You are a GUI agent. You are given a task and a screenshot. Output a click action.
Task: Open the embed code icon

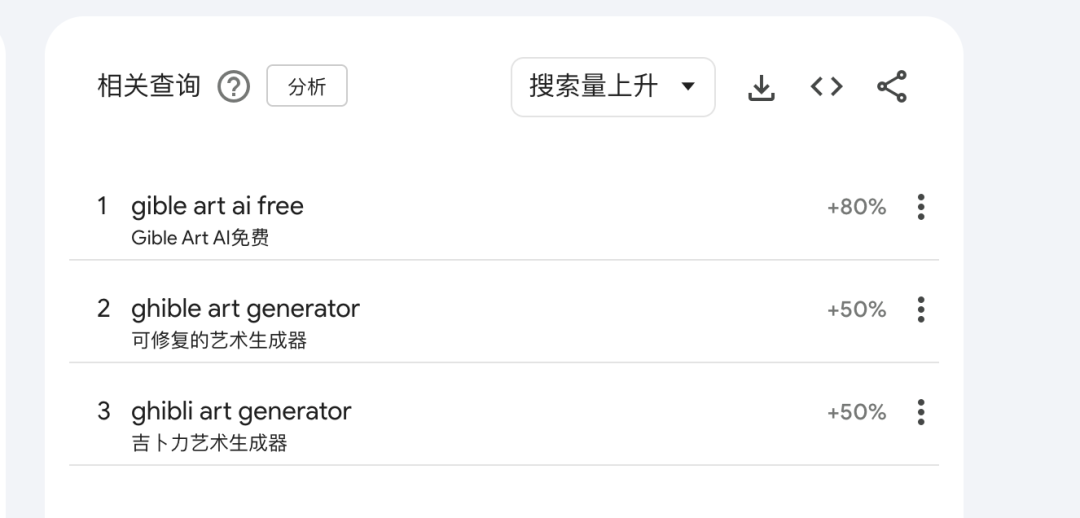826,87
